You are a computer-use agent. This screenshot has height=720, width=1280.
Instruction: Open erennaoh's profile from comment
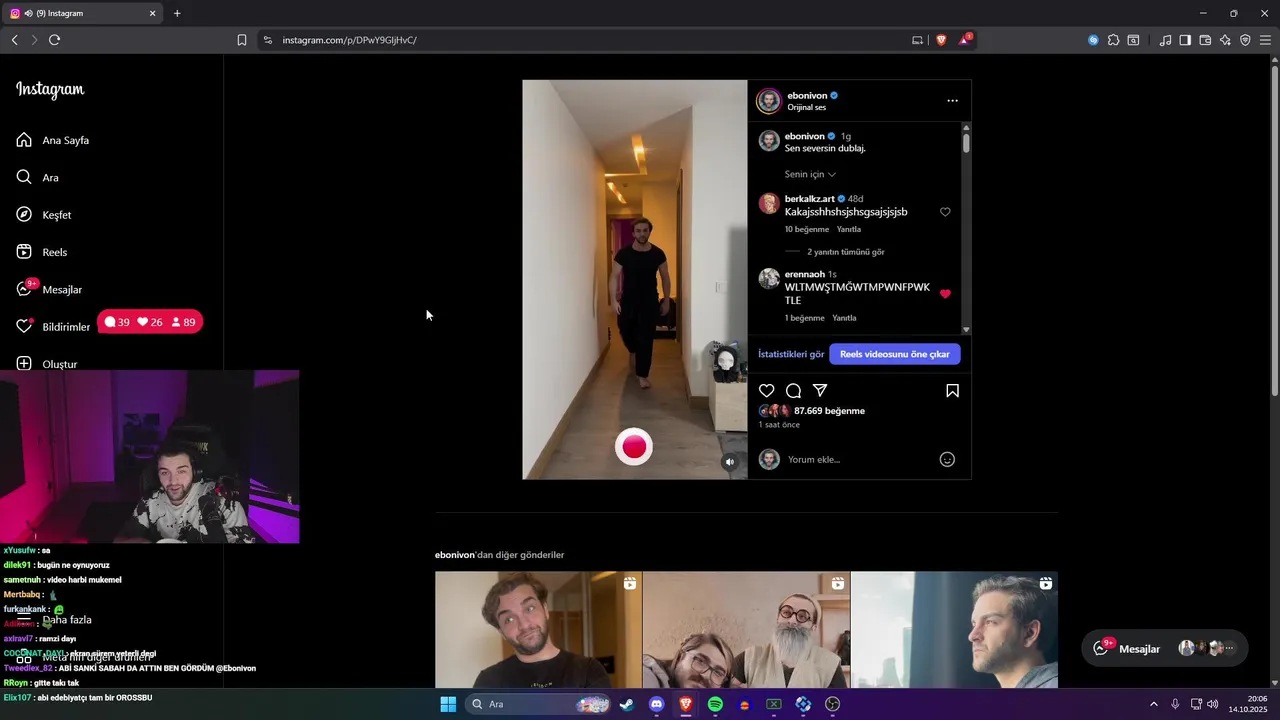pyautogui.click(x=805, y=274)
